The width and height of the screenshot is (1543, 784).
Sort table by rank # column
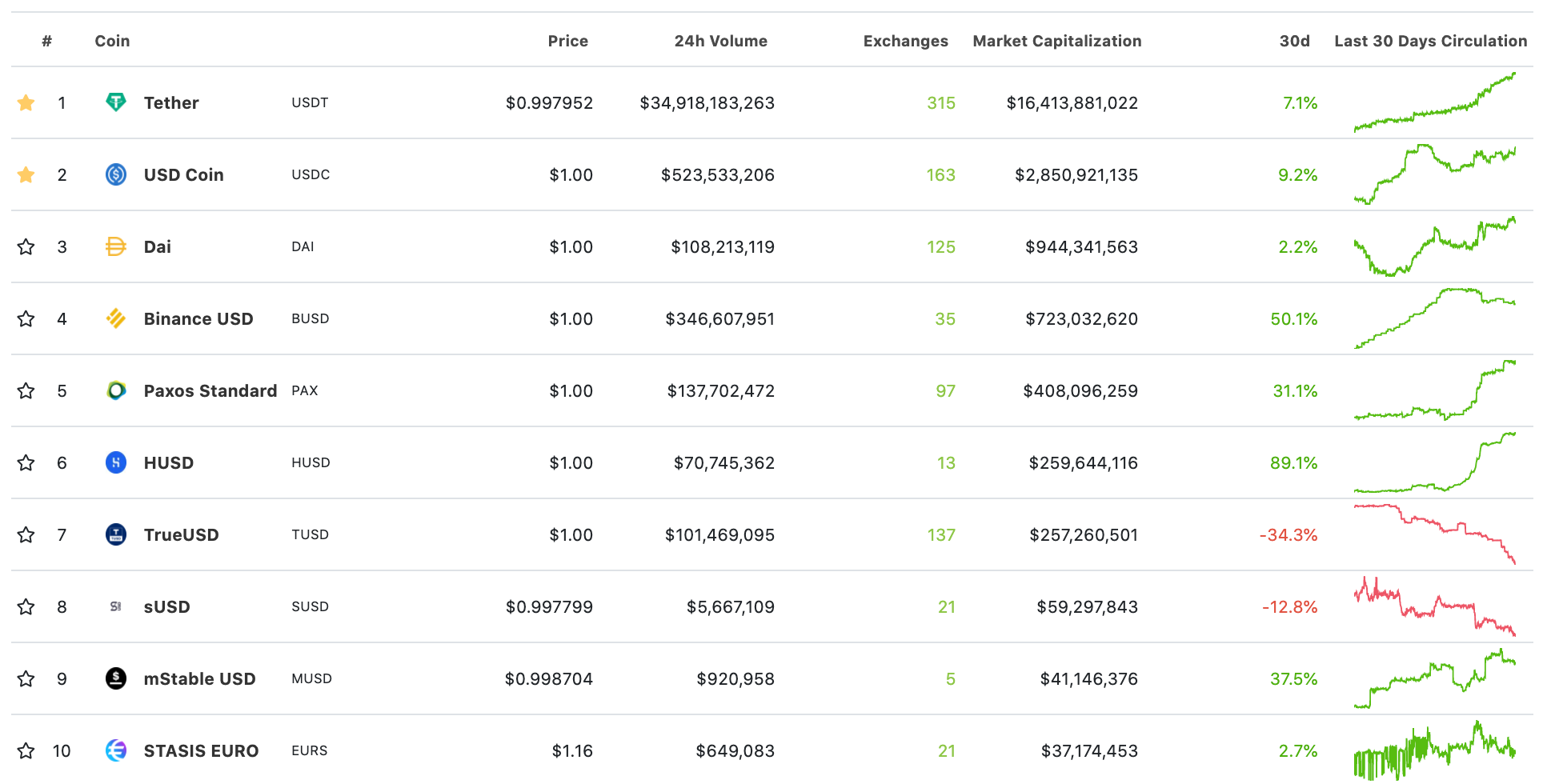[x=47, y=41]
